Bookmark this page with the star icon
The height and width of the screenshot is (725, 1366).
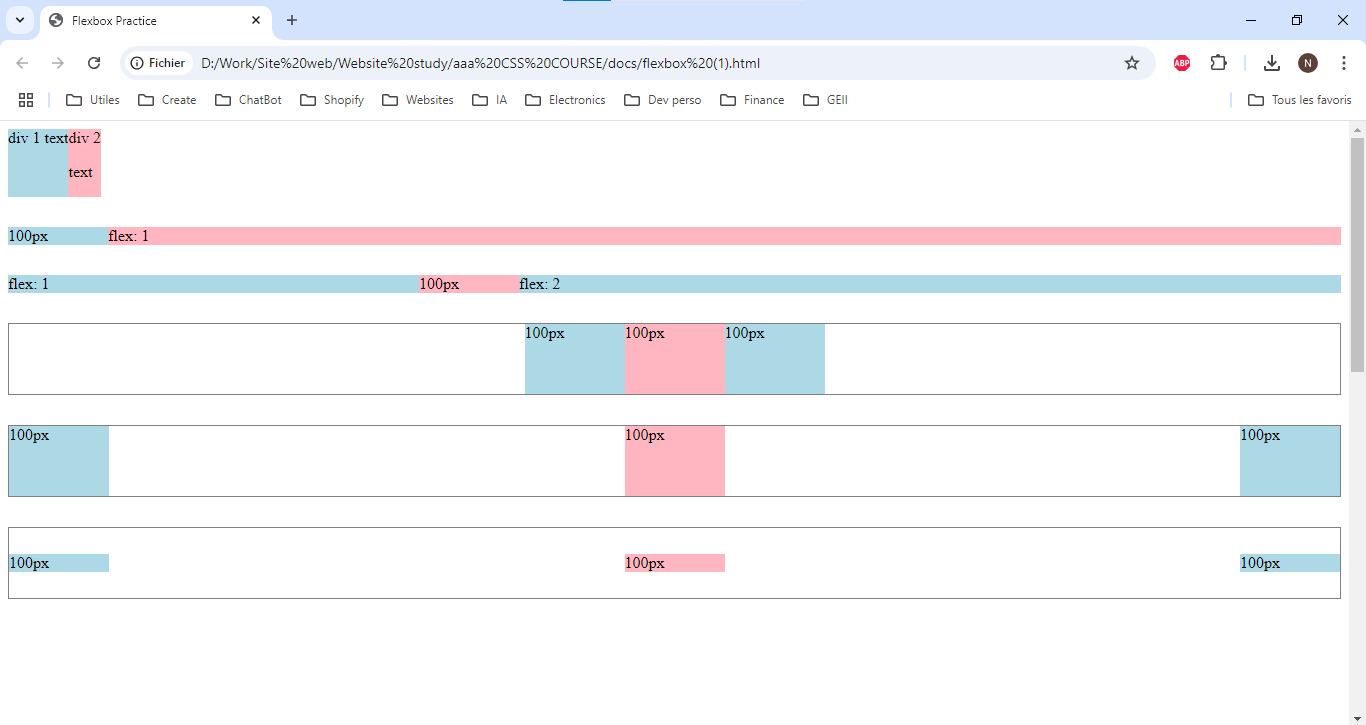click(1132, 63)
